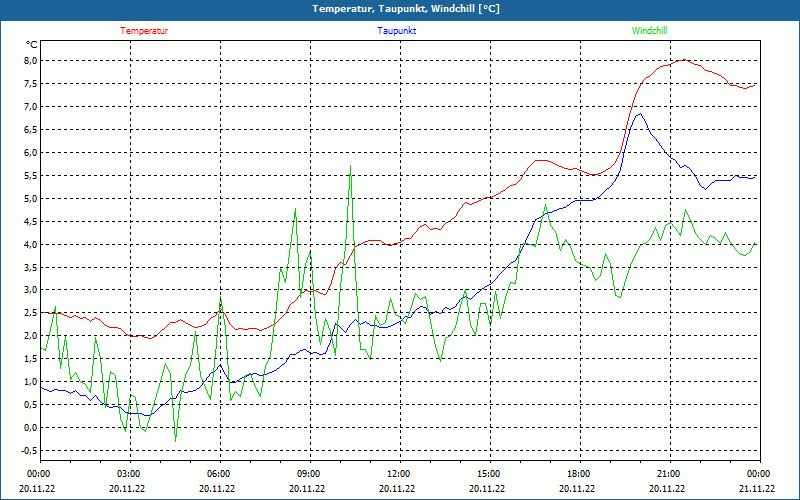
Task: Click the 1,5 y-axis value
Action: coord(31,359)
